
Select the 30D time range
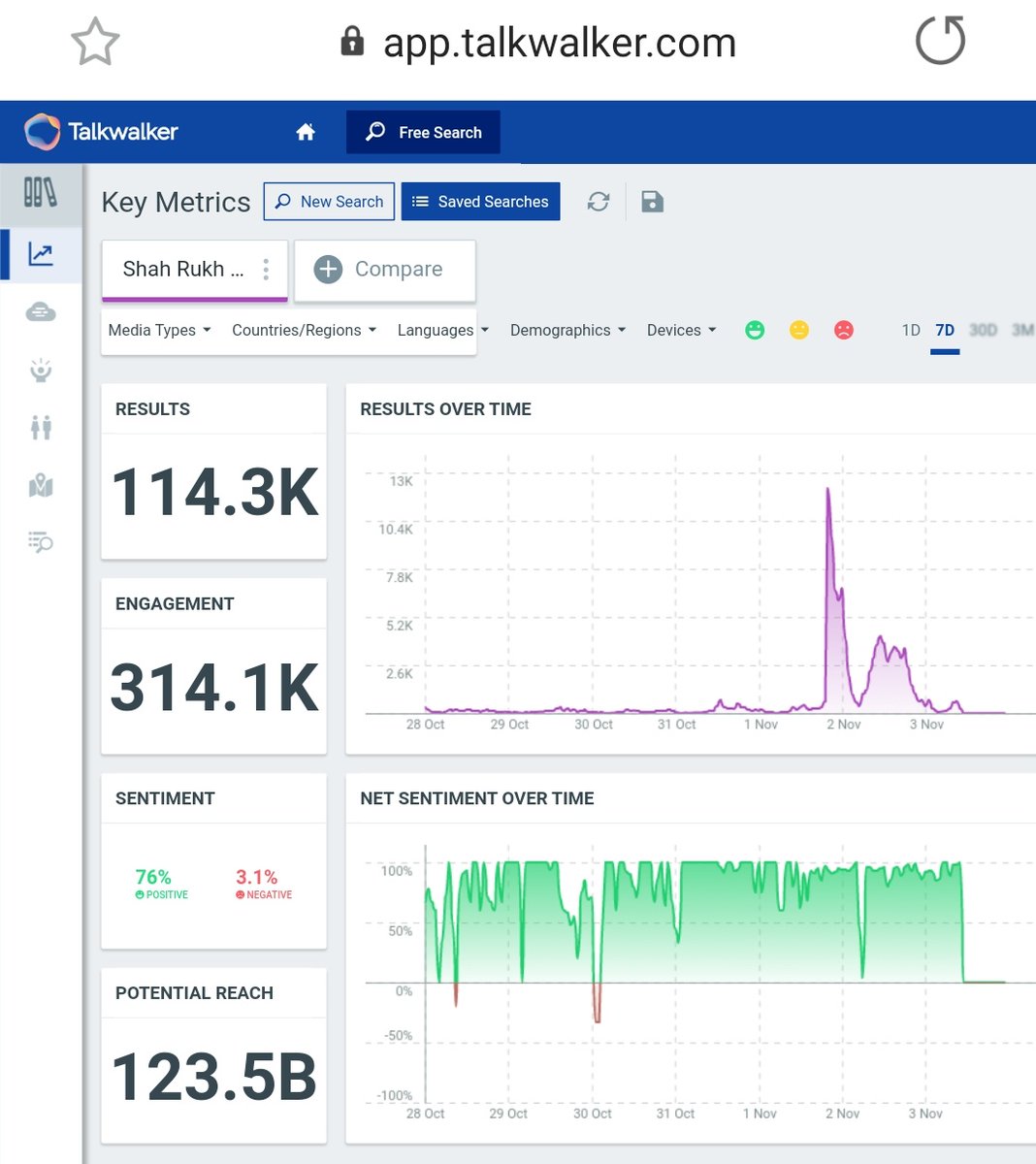tap(984, 330)
